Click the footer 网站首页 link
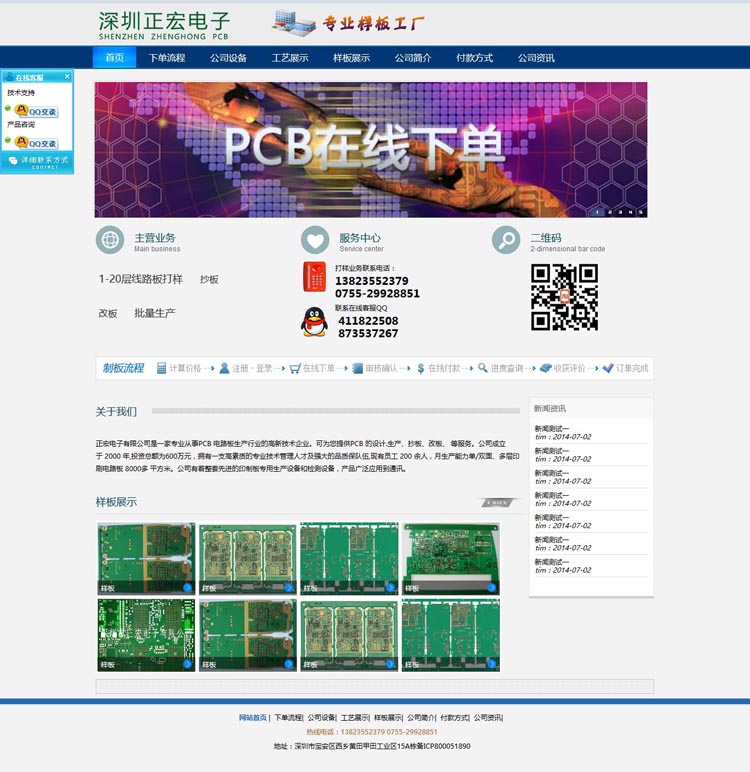This screenshot has width=750, height=772. tap(253, 717)
